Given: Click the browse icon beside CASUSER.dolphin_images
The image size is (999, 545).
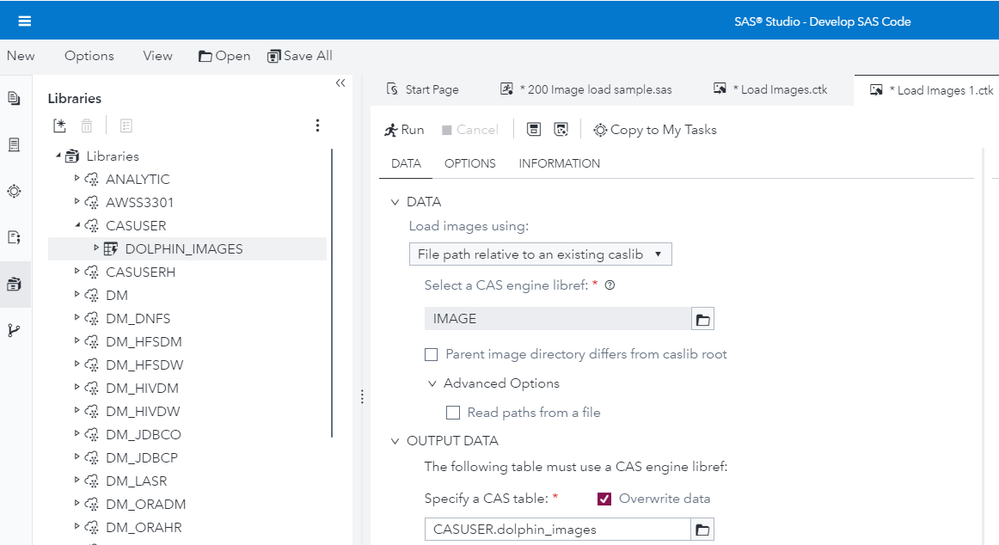Looking at the screenshot, I should [x=703, y=529].
